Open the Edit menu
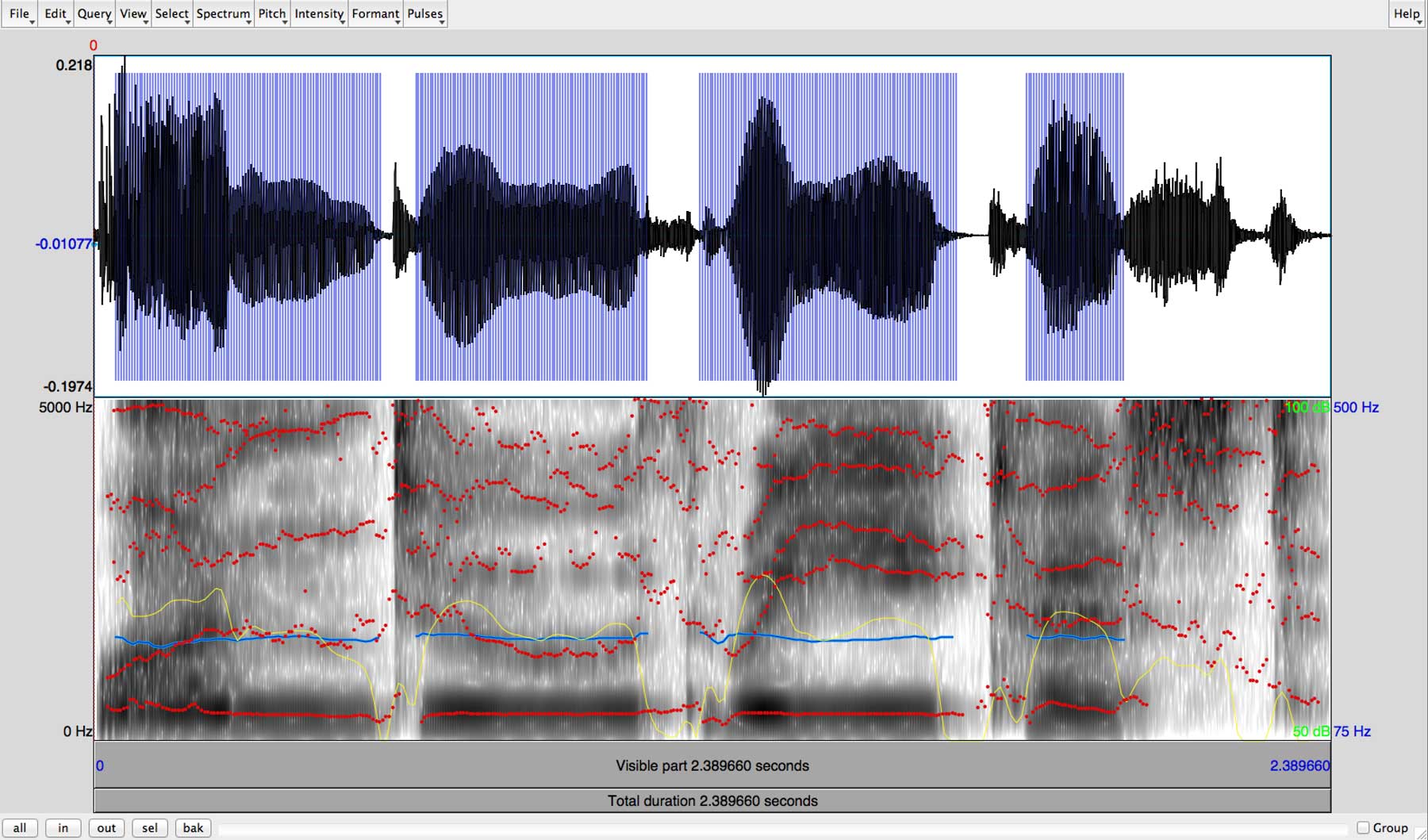 click(x=56, y=14)
